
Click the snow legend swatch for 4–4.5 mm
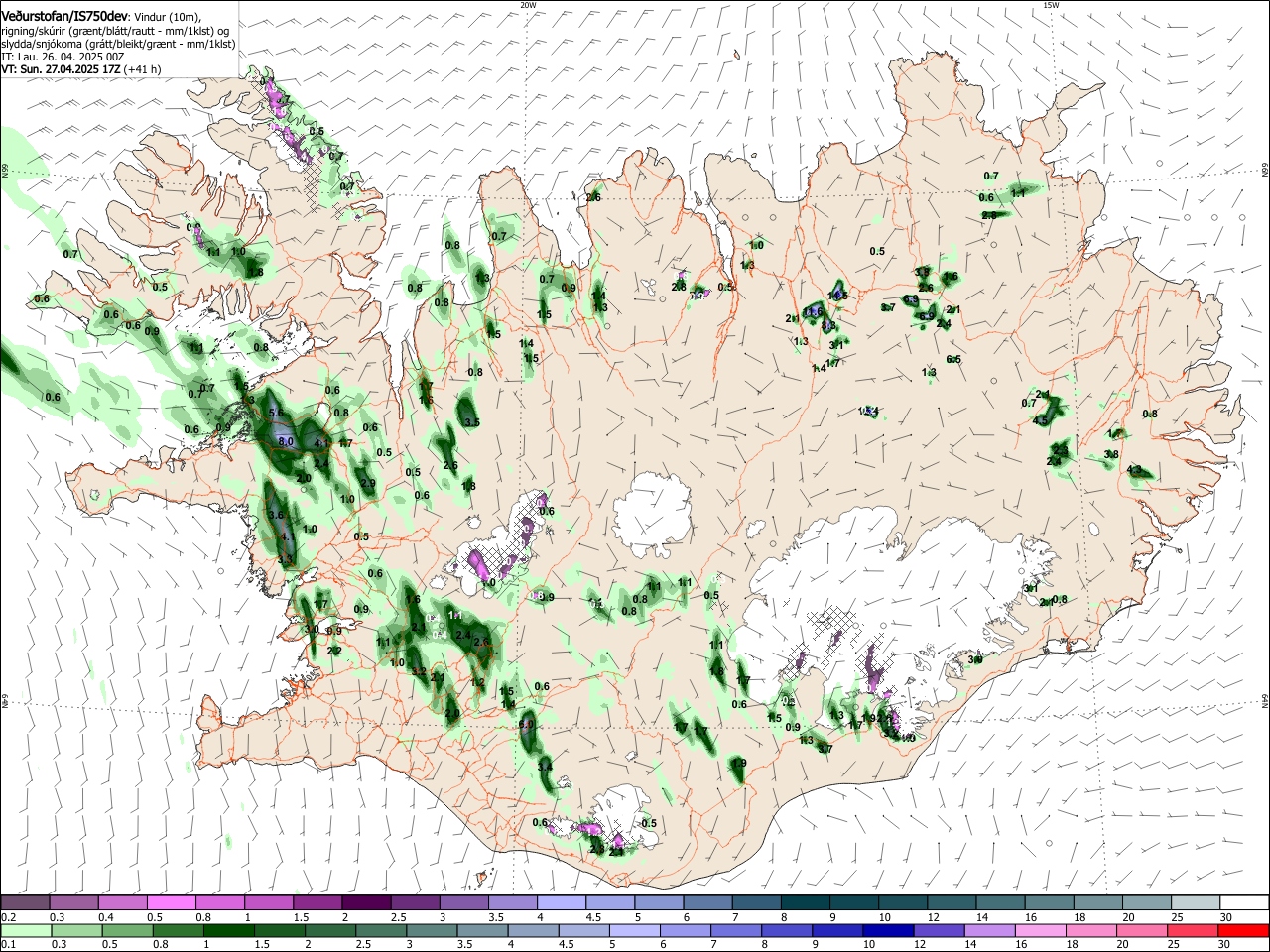click(x=562, y=902)
